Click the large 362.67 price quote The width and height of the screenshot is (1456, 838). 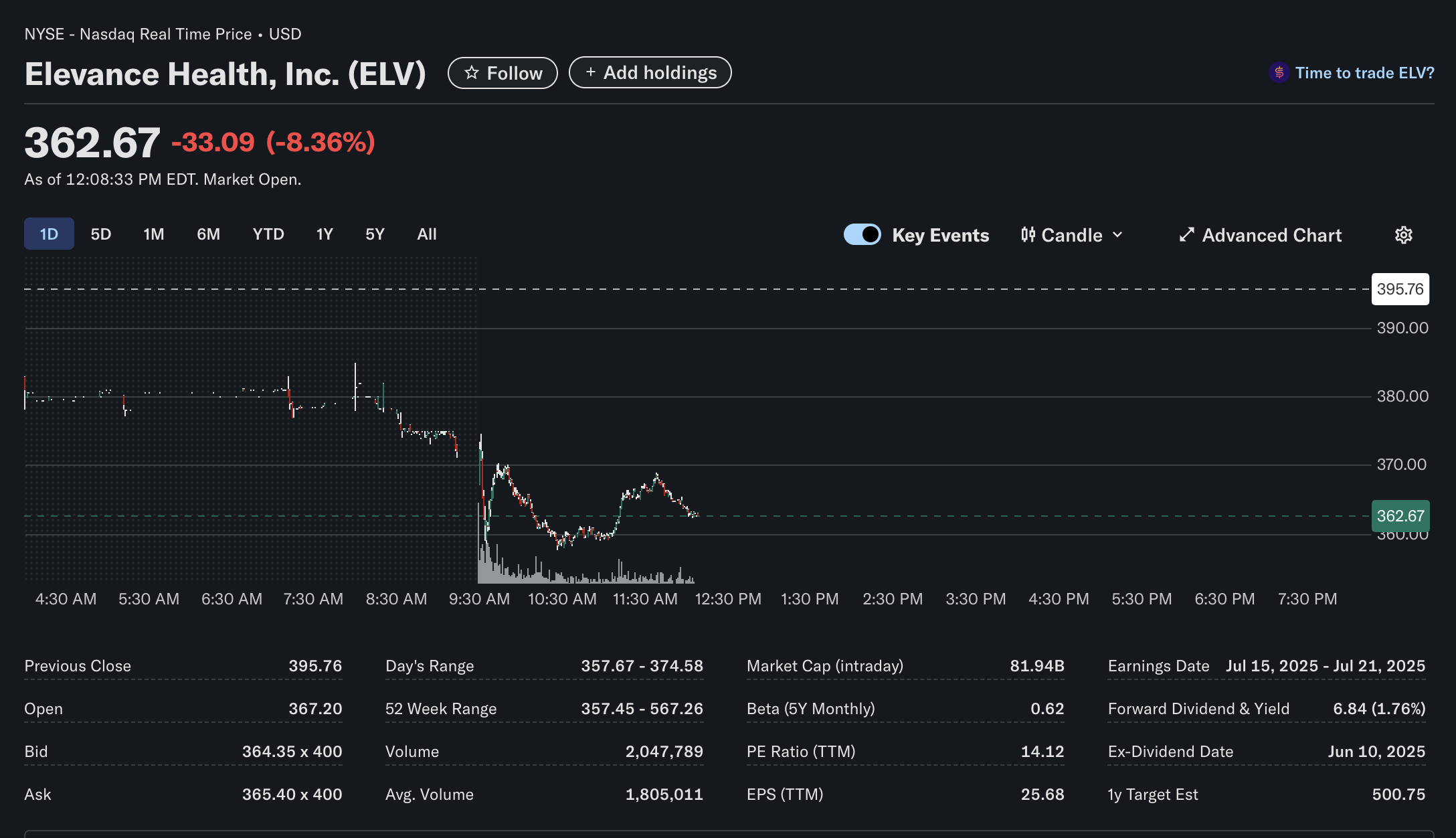click(x=92, y=143)
